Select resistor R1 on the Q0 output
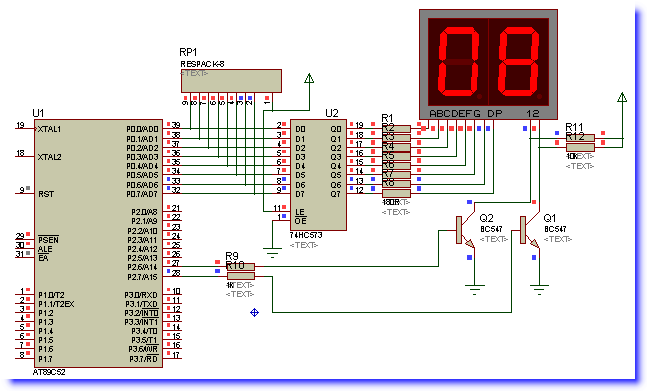The image size is (647, 391). click(396, 129)
